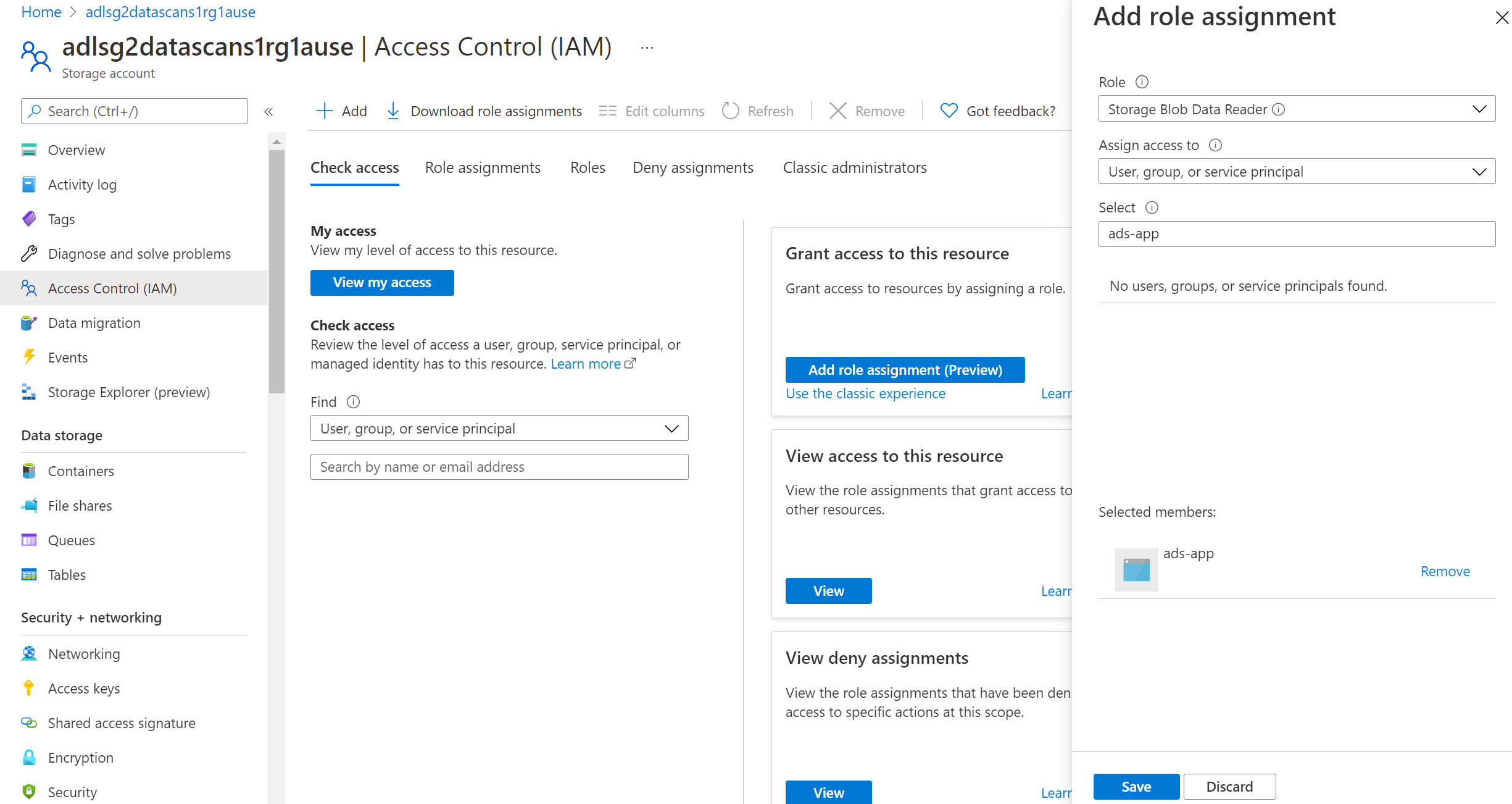Click View my access button
The height and width of the screenshot is (804, 1512).
pyautogui.click(x=382, y=282)
